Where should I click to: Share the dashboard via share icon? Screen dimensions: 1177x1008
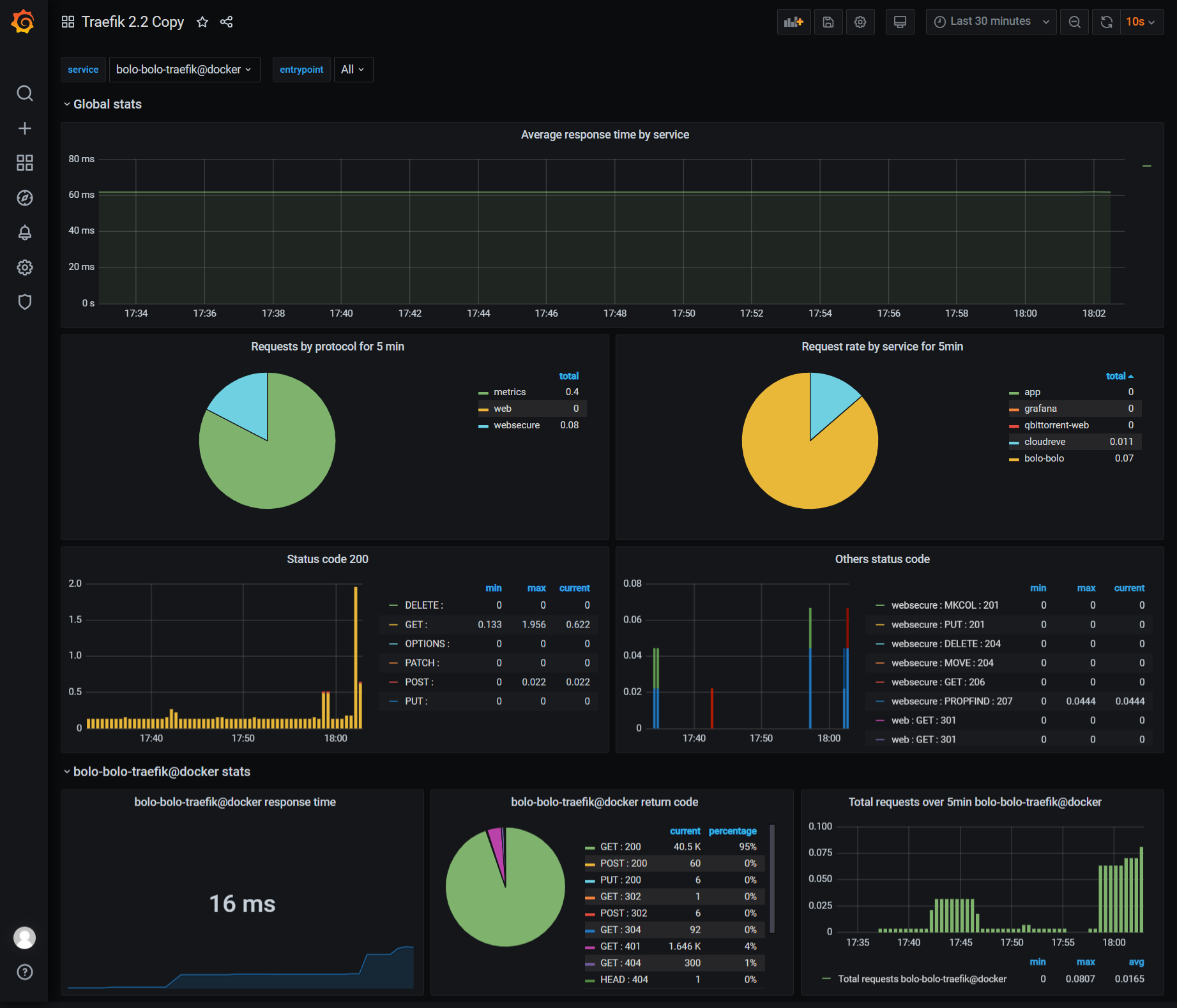coord(226,22)
